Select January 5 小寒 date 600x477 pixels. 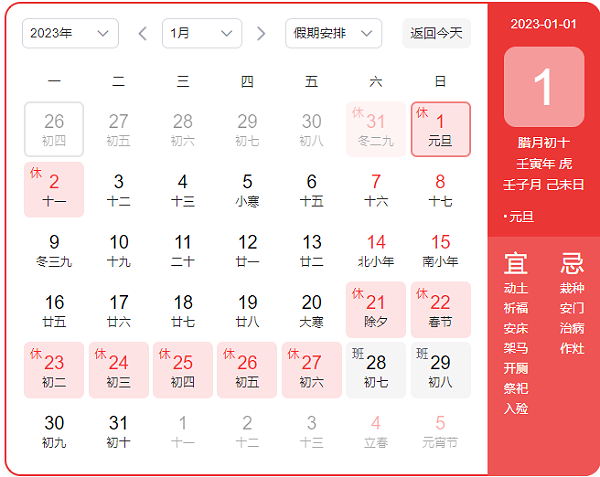pyautogui.click(x=247, y=189)
